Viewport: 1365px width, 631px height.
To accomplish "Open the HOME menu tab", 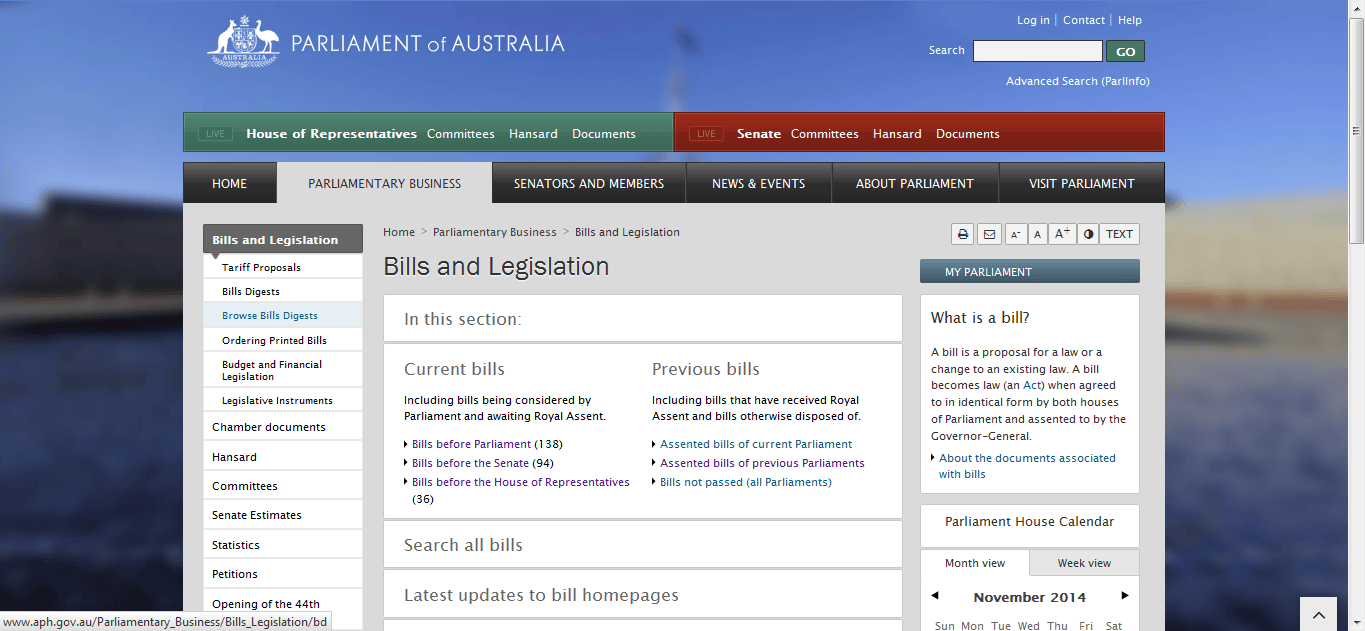I will click(x=229, y=183).
